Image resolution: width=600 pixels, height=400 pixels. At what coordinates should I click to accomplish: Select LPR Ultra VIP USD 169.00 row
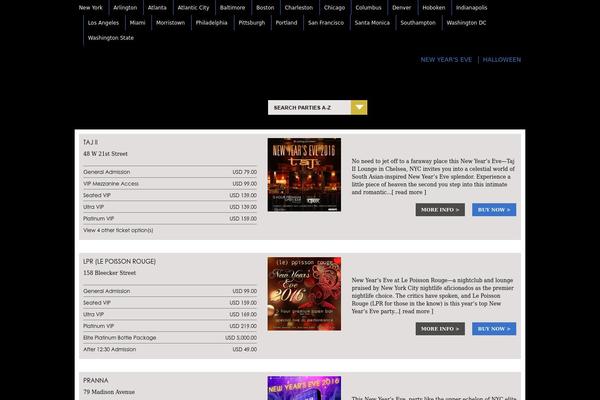click(170, 315)
